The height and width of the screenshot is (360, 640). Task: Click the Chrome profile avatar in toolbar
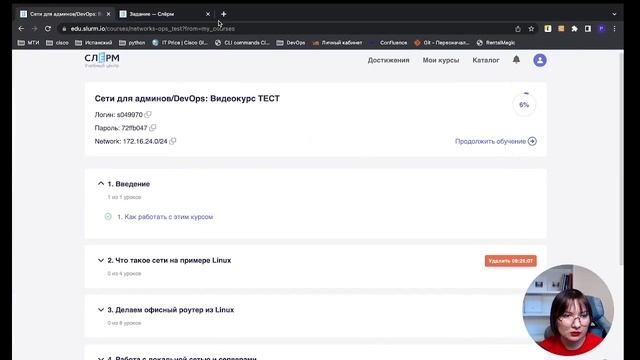601,29
